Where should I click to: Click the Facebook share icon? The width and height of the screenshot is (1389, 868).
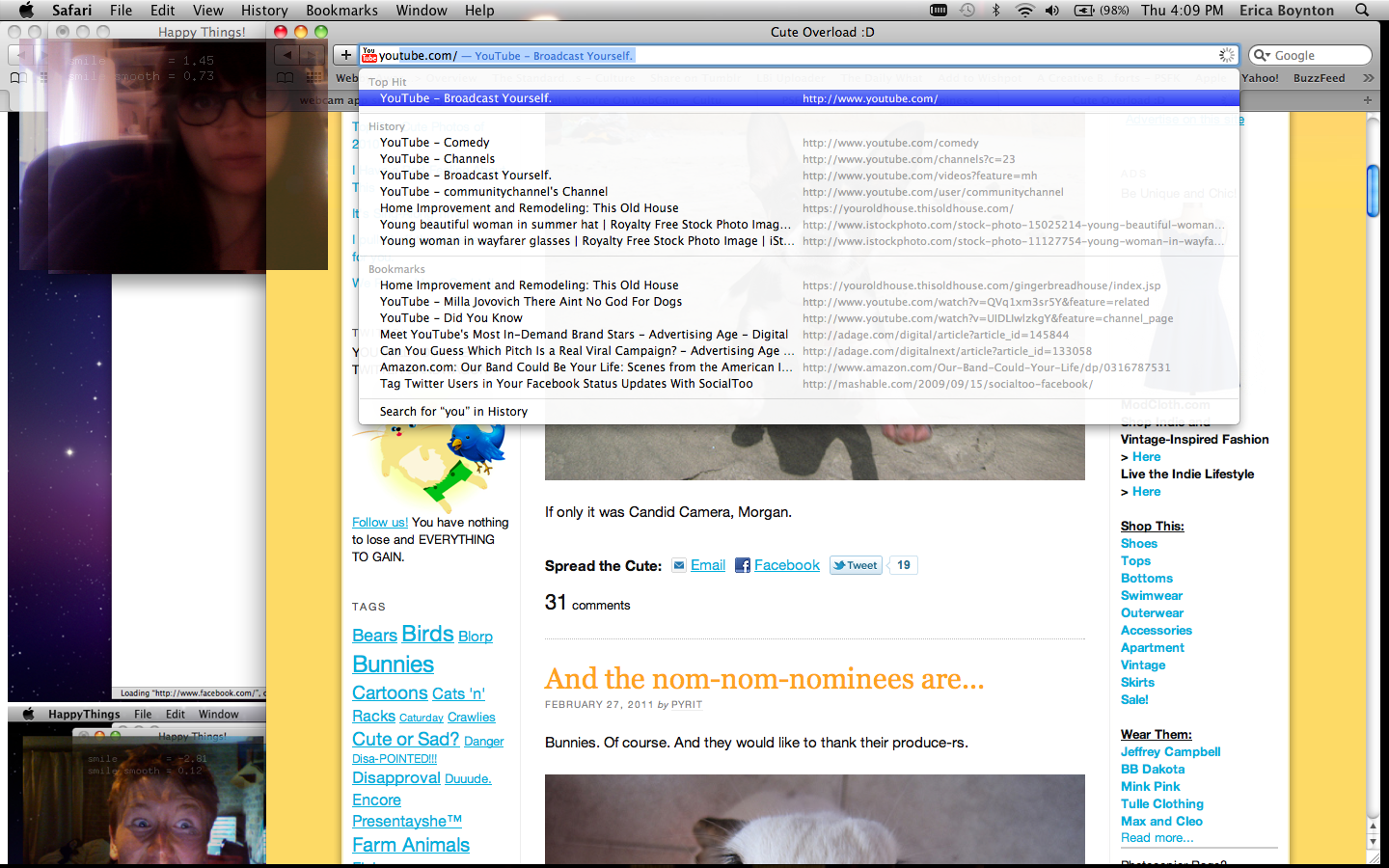(x=743, y=565)
